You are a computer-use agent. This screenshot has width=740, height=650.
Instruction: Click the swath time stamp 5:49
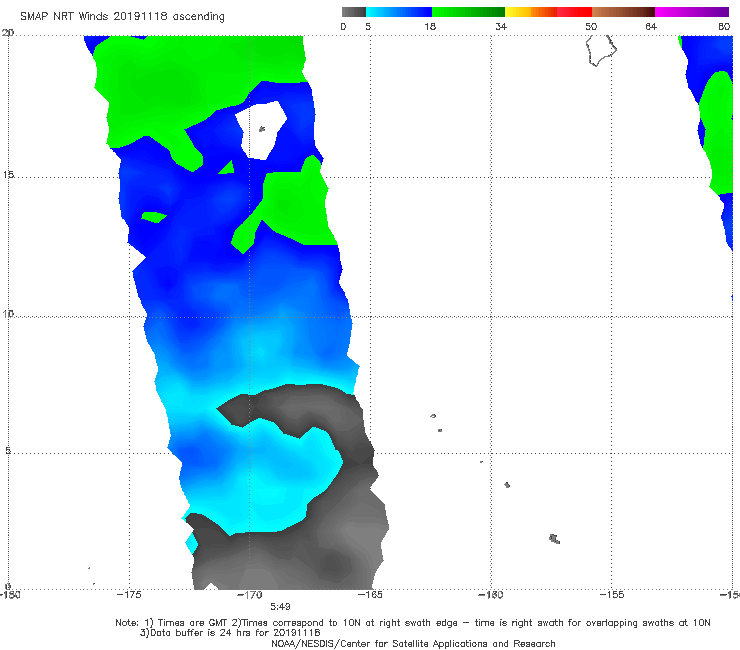[x=280, y=607]
